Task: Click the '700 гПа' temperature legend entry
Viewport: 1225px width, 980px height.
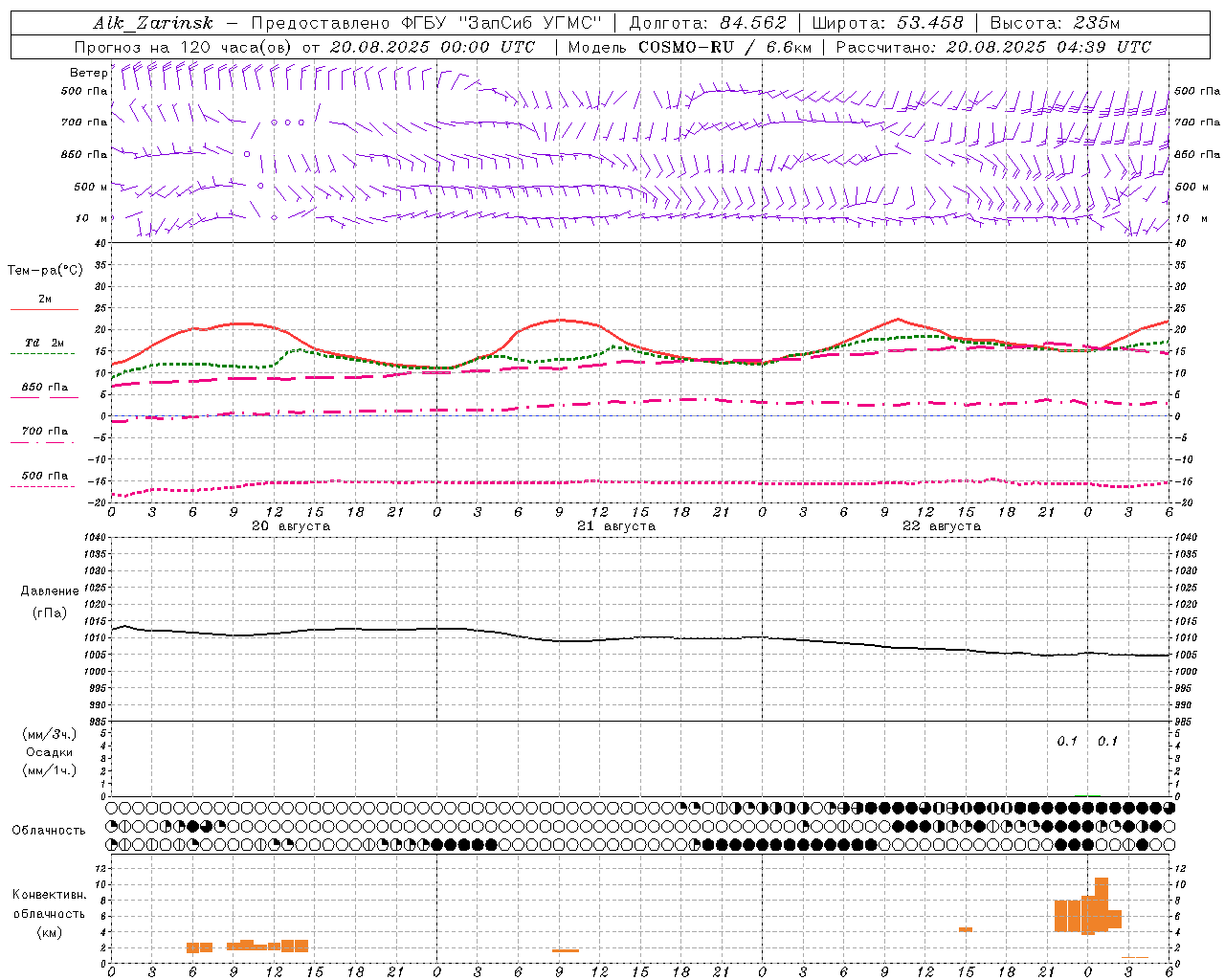Action: click(45, 432)
